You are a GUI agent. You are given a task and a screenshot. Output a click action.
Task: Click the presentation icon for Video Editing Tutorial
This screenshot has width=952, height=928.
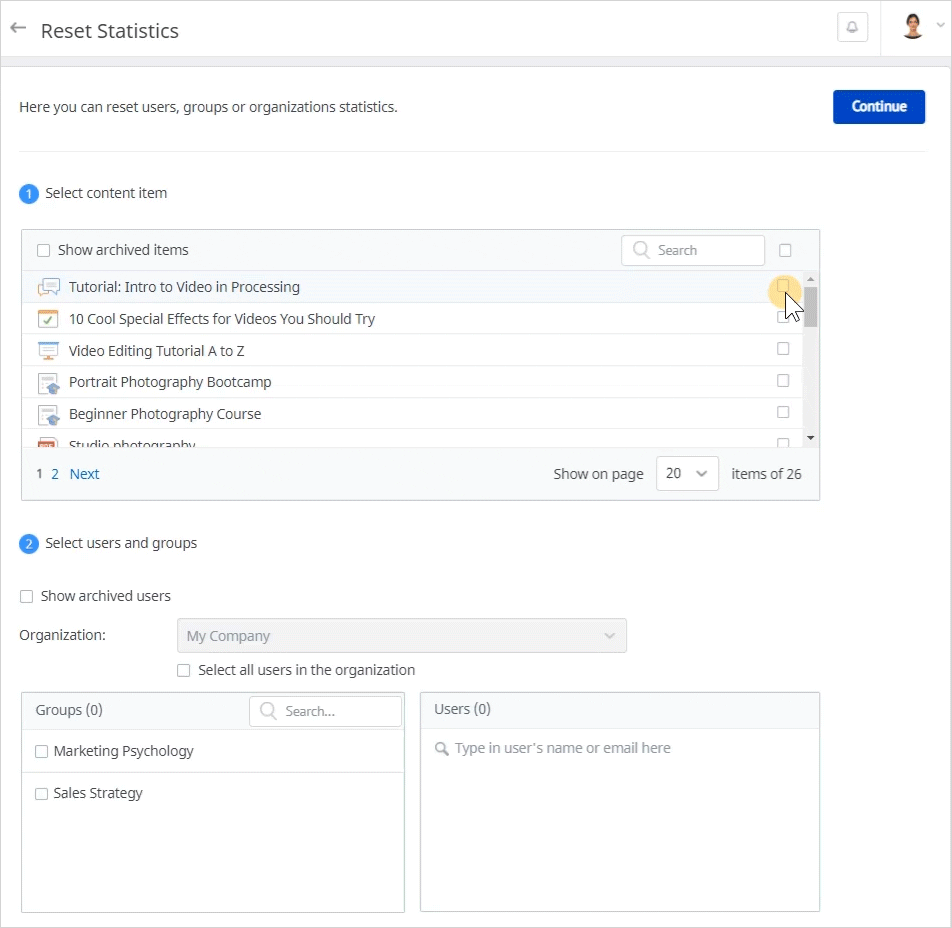click(x=48, y=351)
